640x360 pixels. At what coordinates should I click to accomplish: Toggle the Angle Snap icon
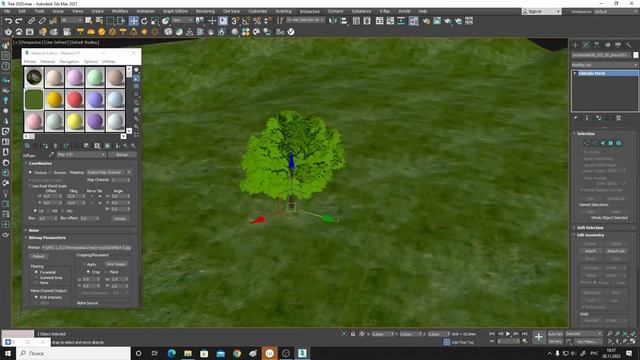[x=246, y=20]
